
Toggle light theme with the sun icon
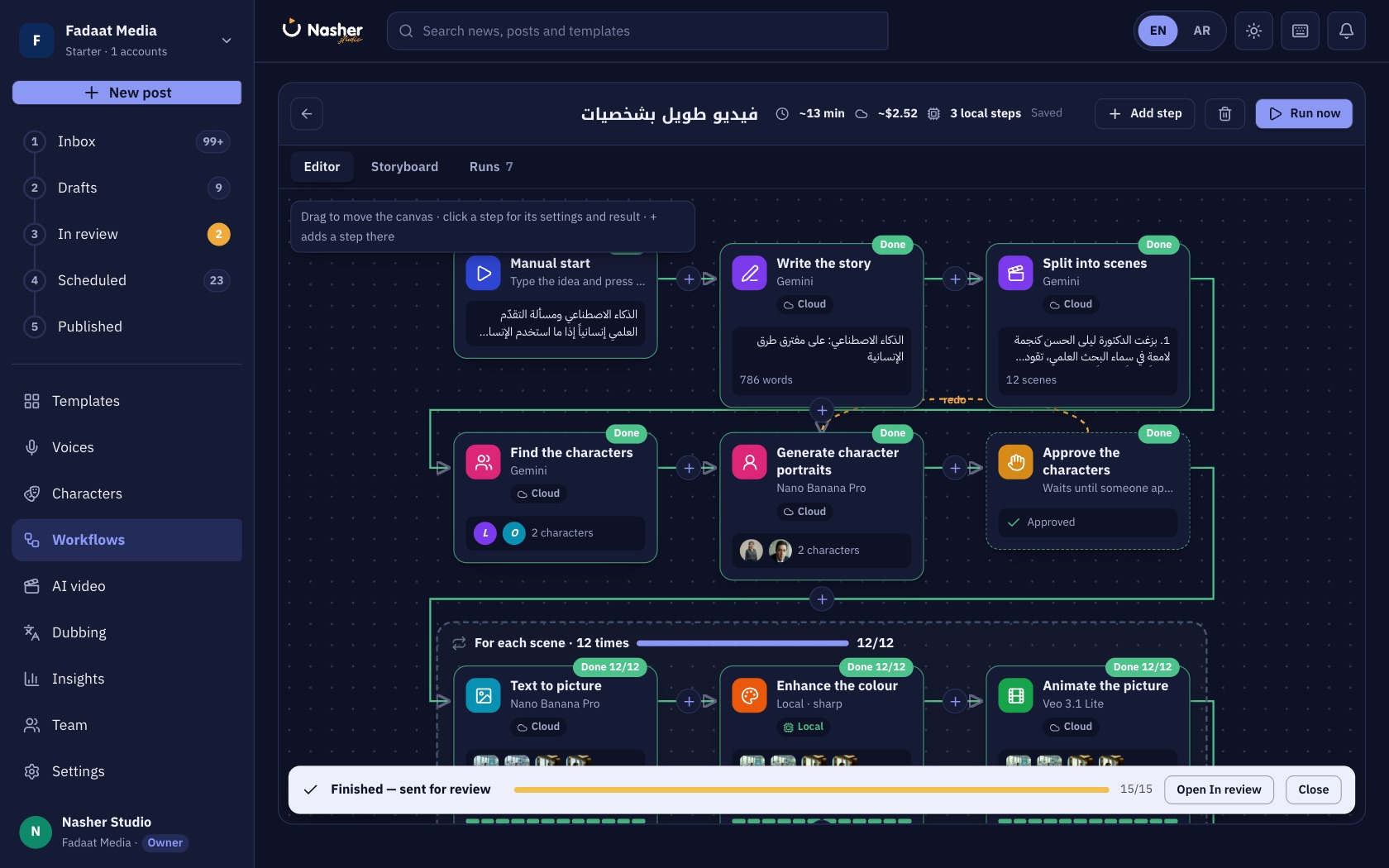click(1253, 31)
